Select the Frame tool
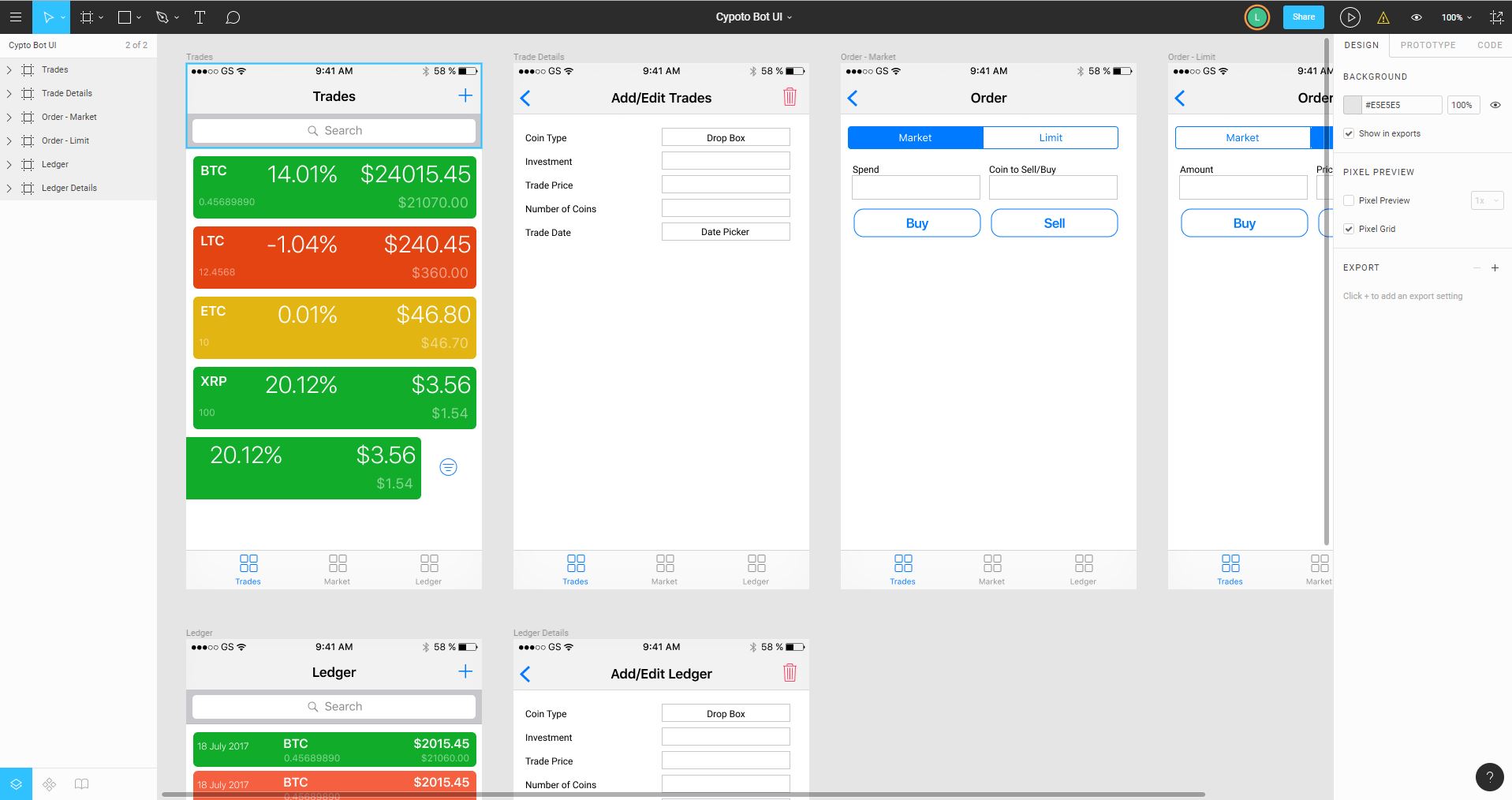Viewport: 1512px width, 800px height. [87, 17]
